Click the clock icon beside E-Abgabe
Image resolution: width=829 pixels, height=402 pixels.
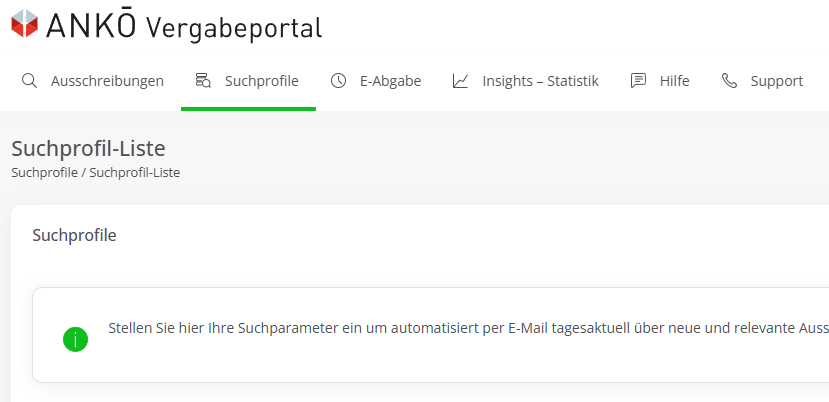tap(338, 81)
